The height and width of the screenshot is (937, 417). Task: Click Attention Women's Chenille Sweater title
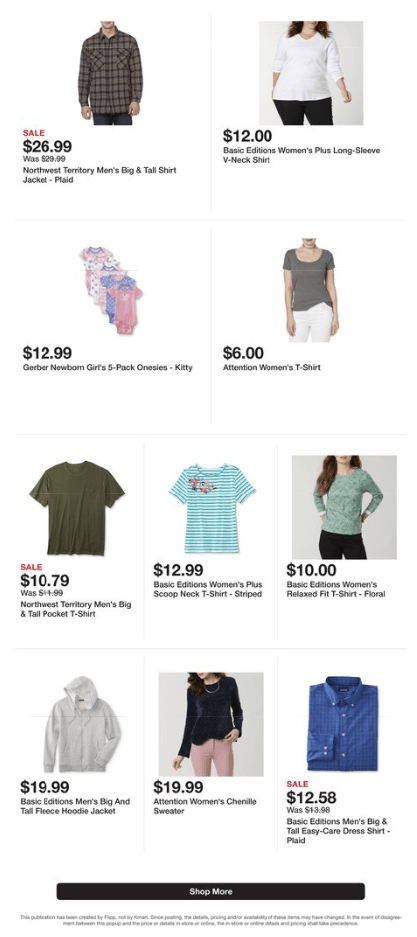205,806
